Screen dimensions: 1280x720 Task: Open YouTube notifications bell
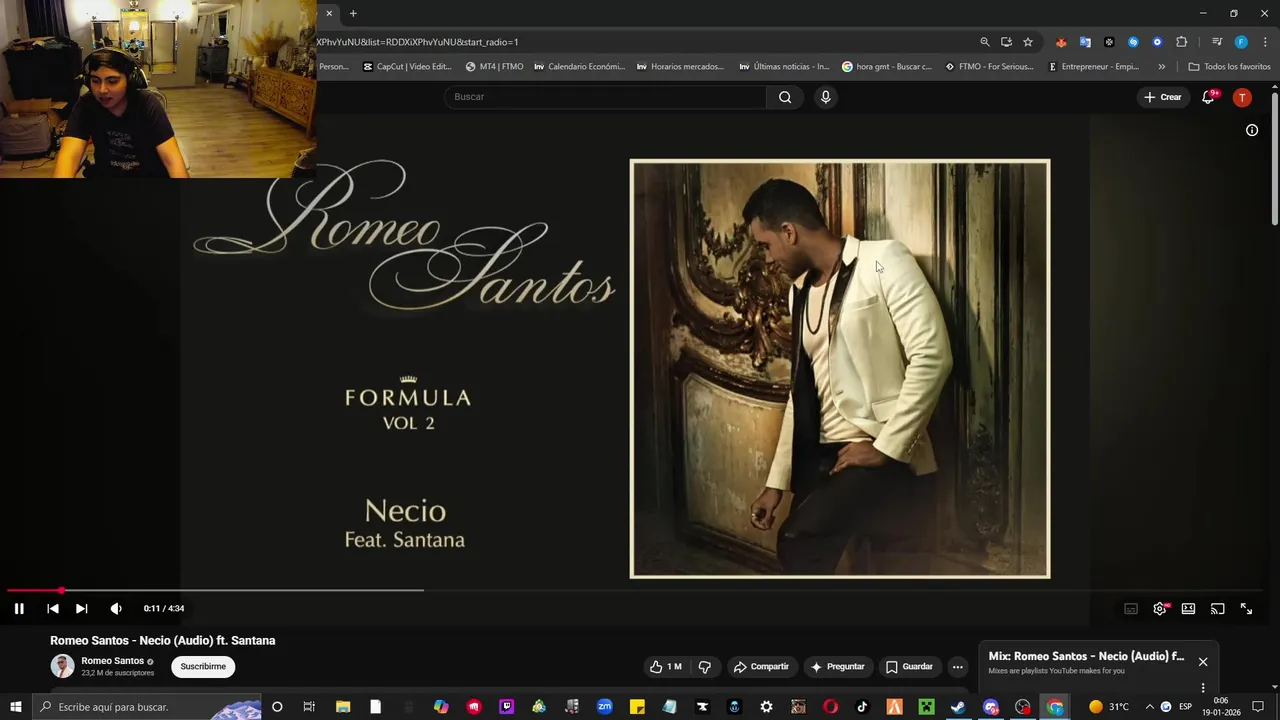pos(1209,97)
